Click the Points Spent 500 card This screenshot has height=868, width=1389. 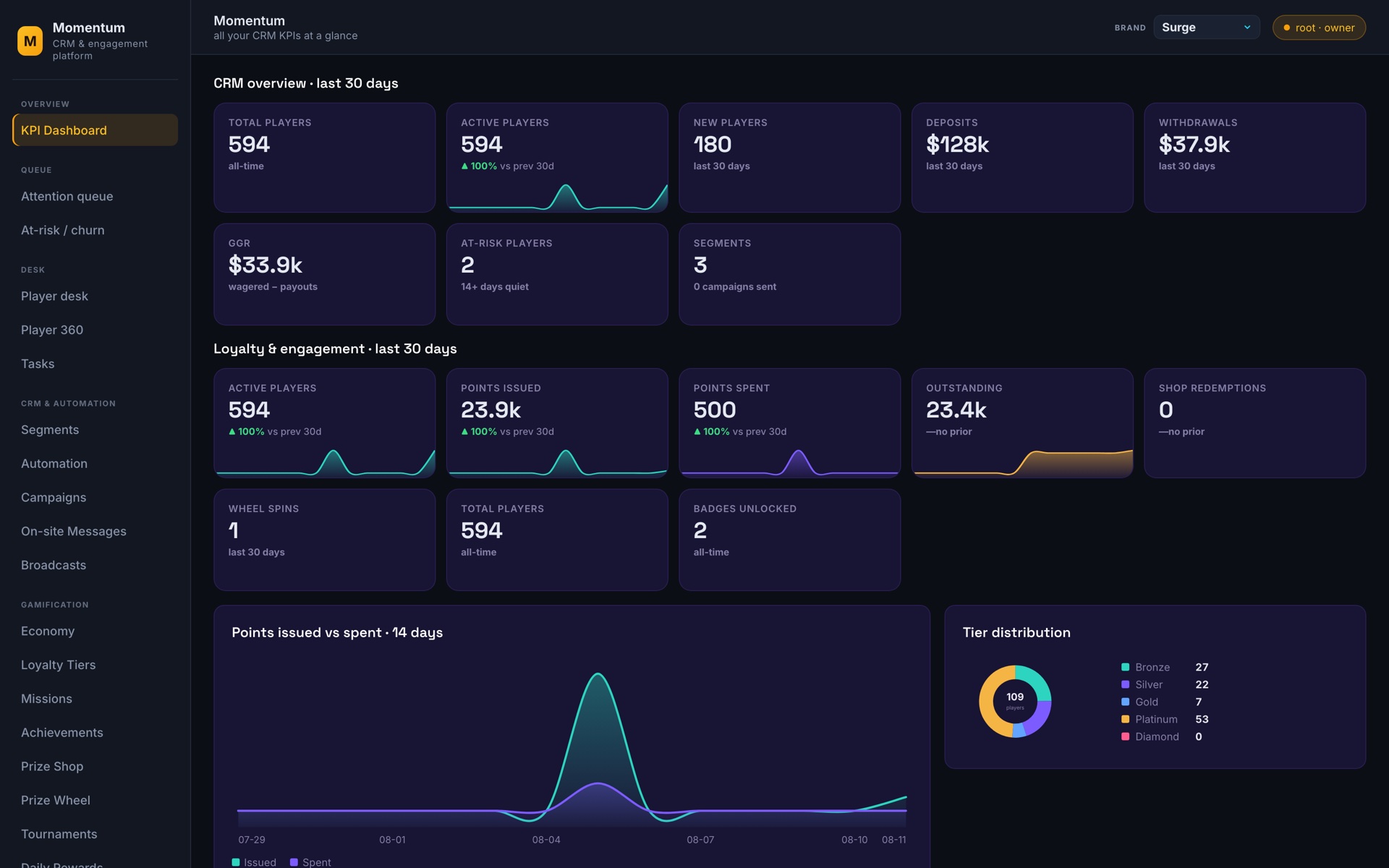click(x=789, y=423)
